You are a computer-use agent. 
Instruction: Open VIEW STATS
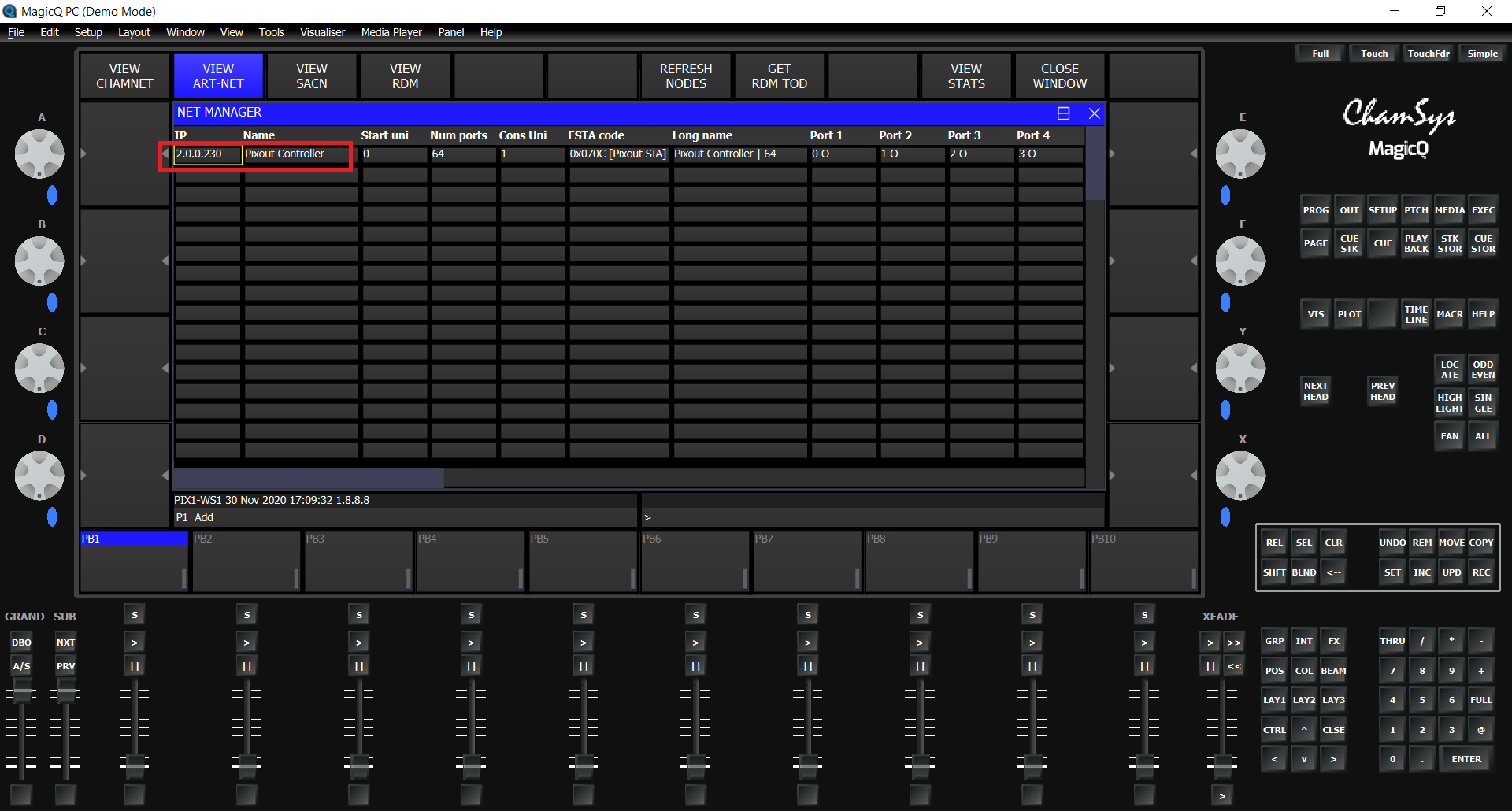tap(966, 76)
